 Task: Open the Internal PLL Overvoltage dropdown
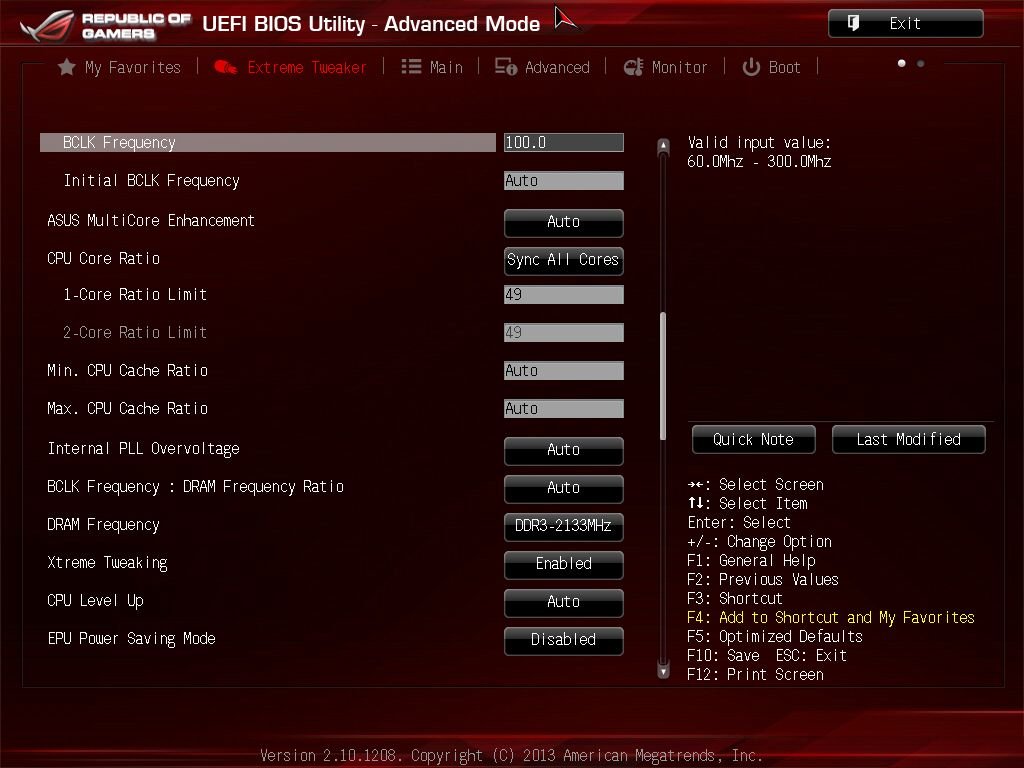[x=564, y=450]
